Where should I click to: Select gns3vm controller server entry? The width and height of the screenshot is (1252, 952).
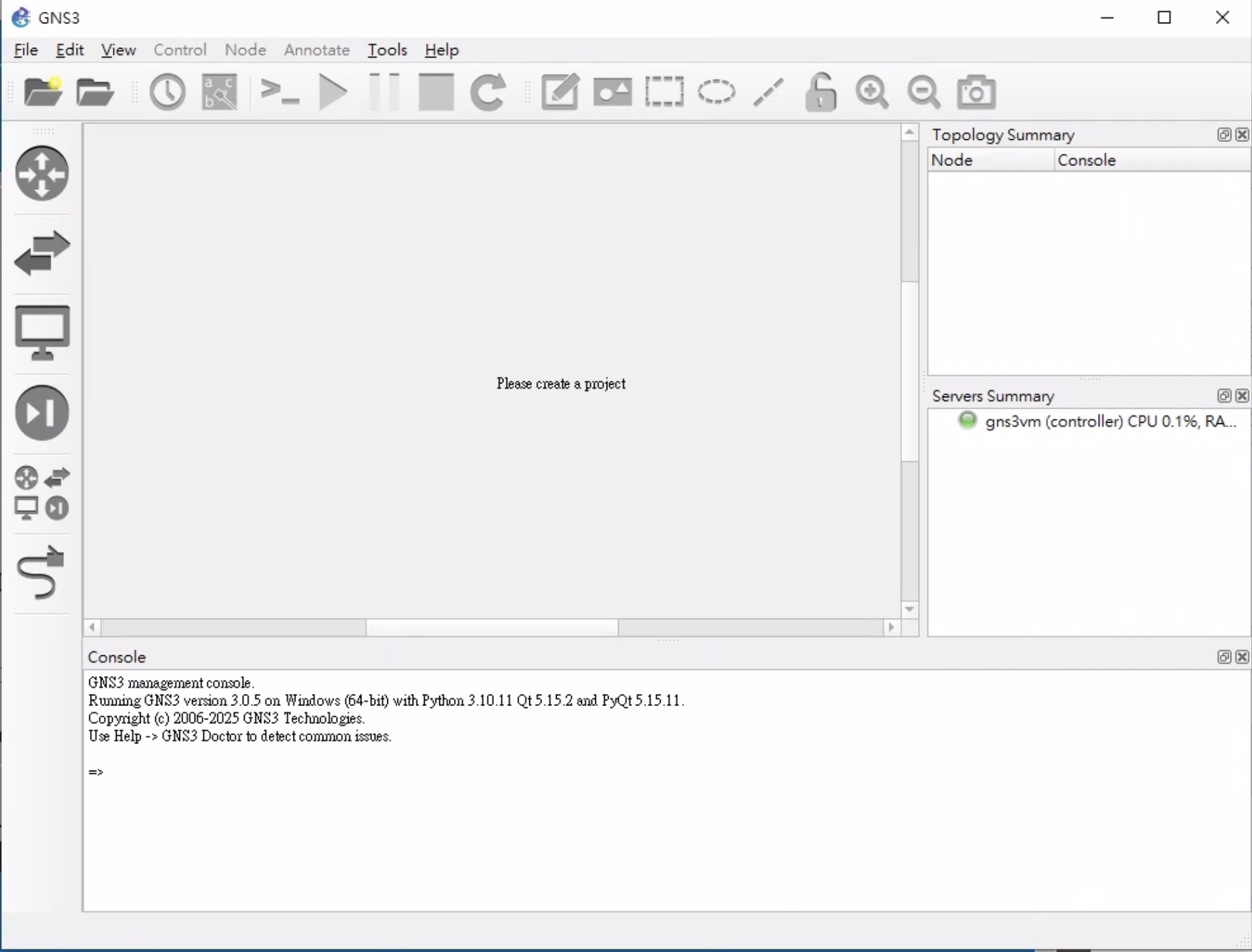click(x=1110, y=421)
